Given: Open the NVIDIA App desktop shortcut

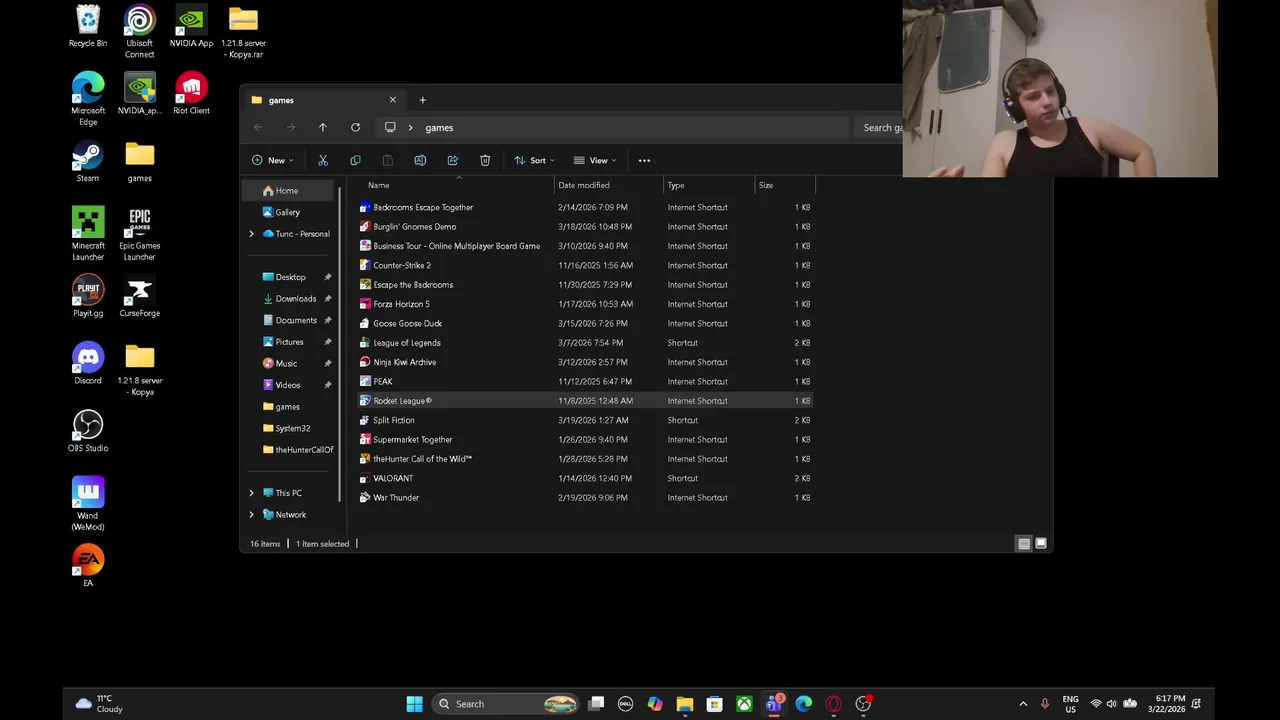Looking at the screenshot, I should [x=191, y=27].
